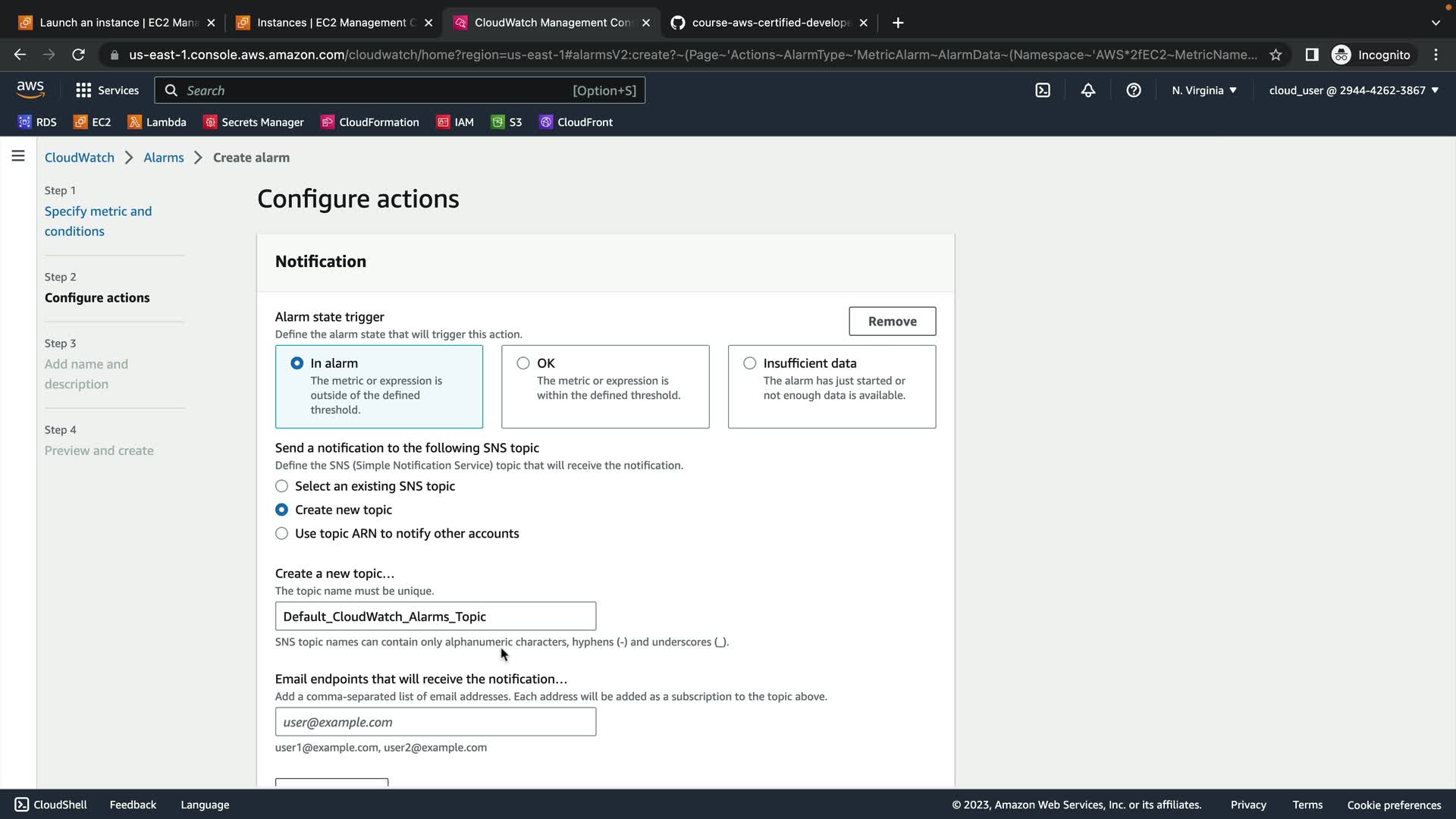Open the Services grid menu
Viewport: 1456px width, 819px height.
(107, 90)
